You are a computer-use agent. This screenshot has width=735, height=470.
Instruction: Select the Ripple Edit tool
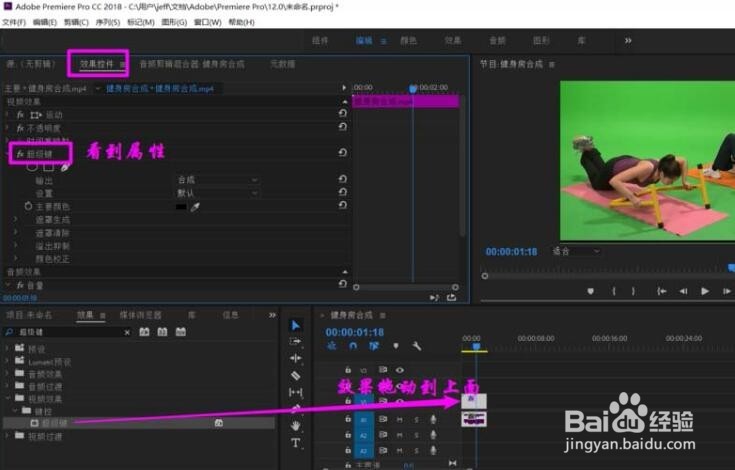(x=295, y=358)
